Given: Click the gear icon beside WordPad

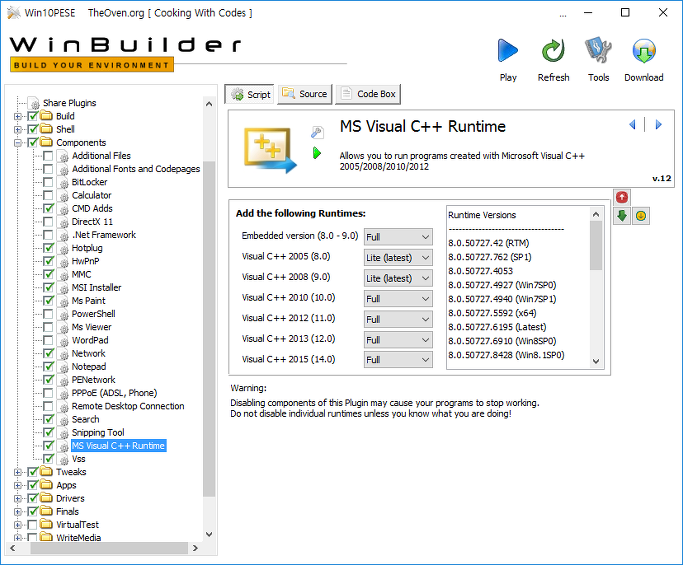Looking at the screenshot, I should pos(64,341).
